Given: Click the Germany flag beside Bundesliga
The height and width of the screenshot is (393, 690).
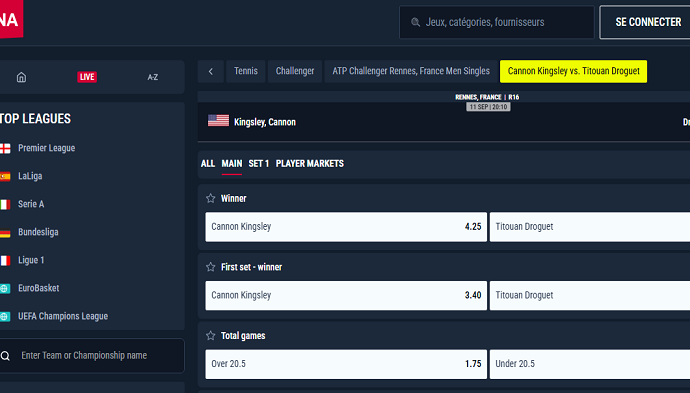Looking at the screenshot, I should [x=5, y=233].
